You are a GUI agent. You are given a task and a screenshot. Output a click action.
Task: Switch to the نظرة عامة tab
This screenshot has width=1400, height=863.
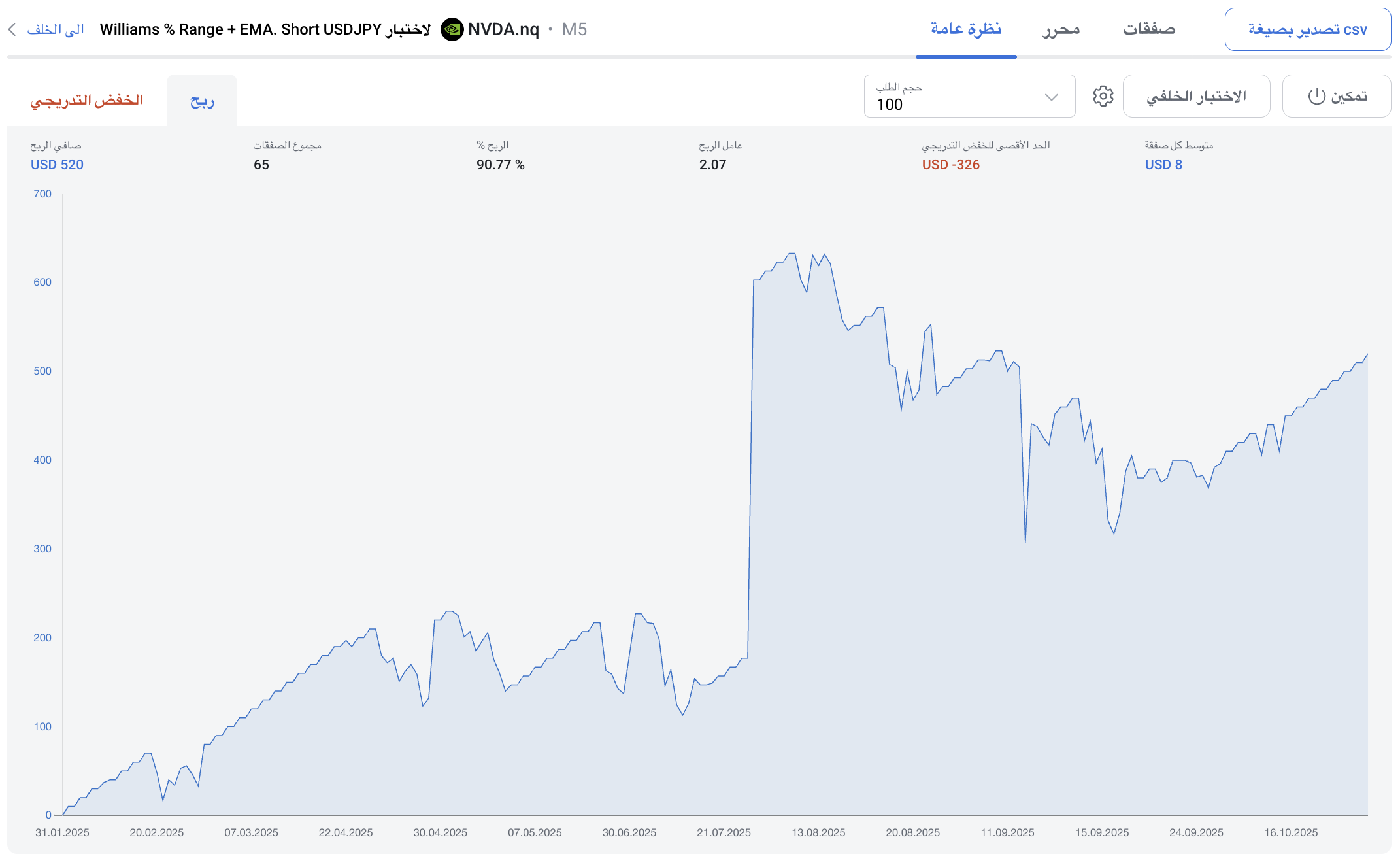pos(965,29)
